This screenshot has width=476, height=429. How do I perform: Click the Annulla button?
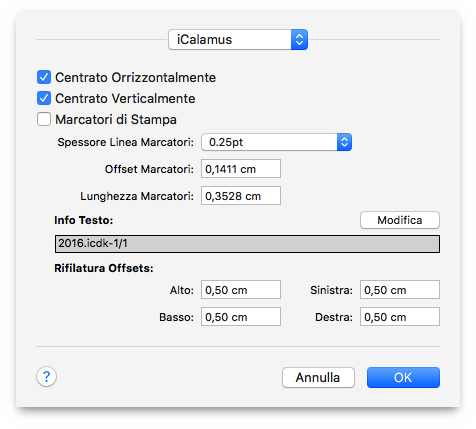[318, 378]
